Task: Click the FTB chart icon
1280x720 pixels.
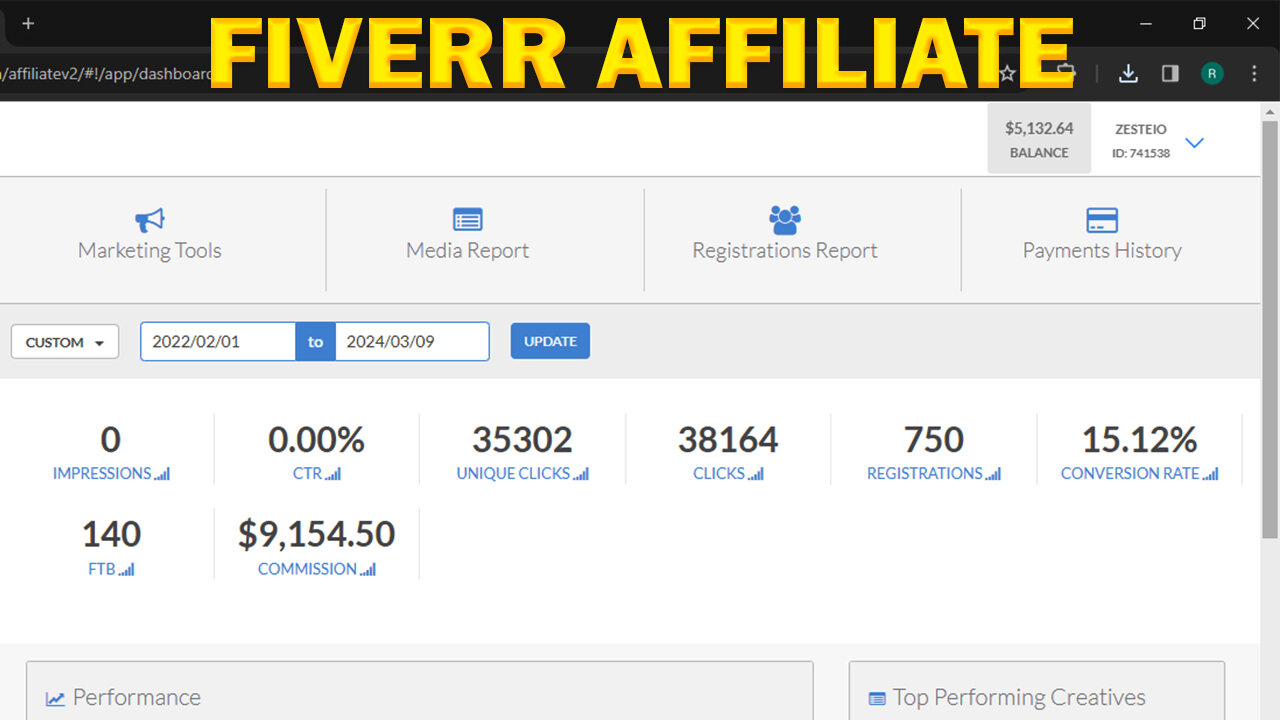Action: 126,569
